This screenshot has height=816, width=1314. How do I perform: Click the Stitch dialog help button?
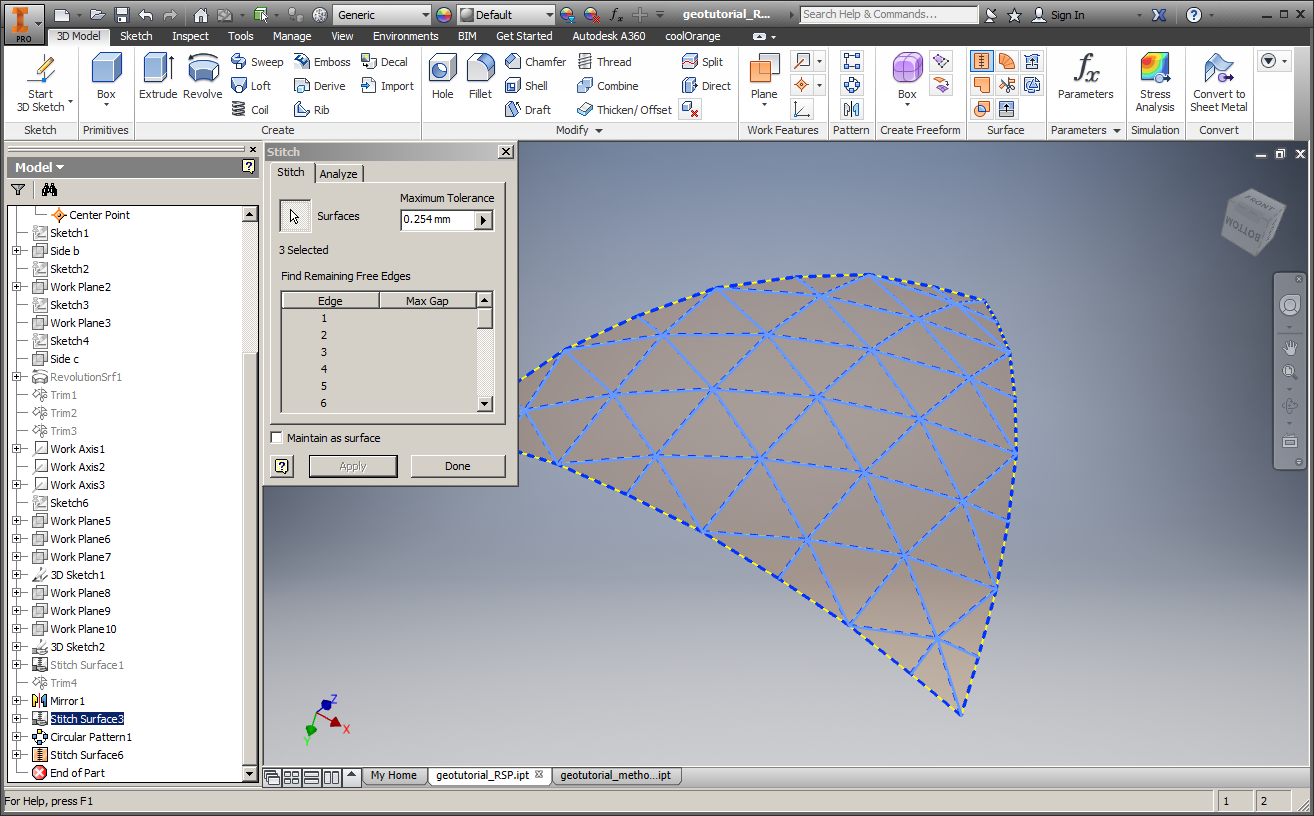[282, 466]
